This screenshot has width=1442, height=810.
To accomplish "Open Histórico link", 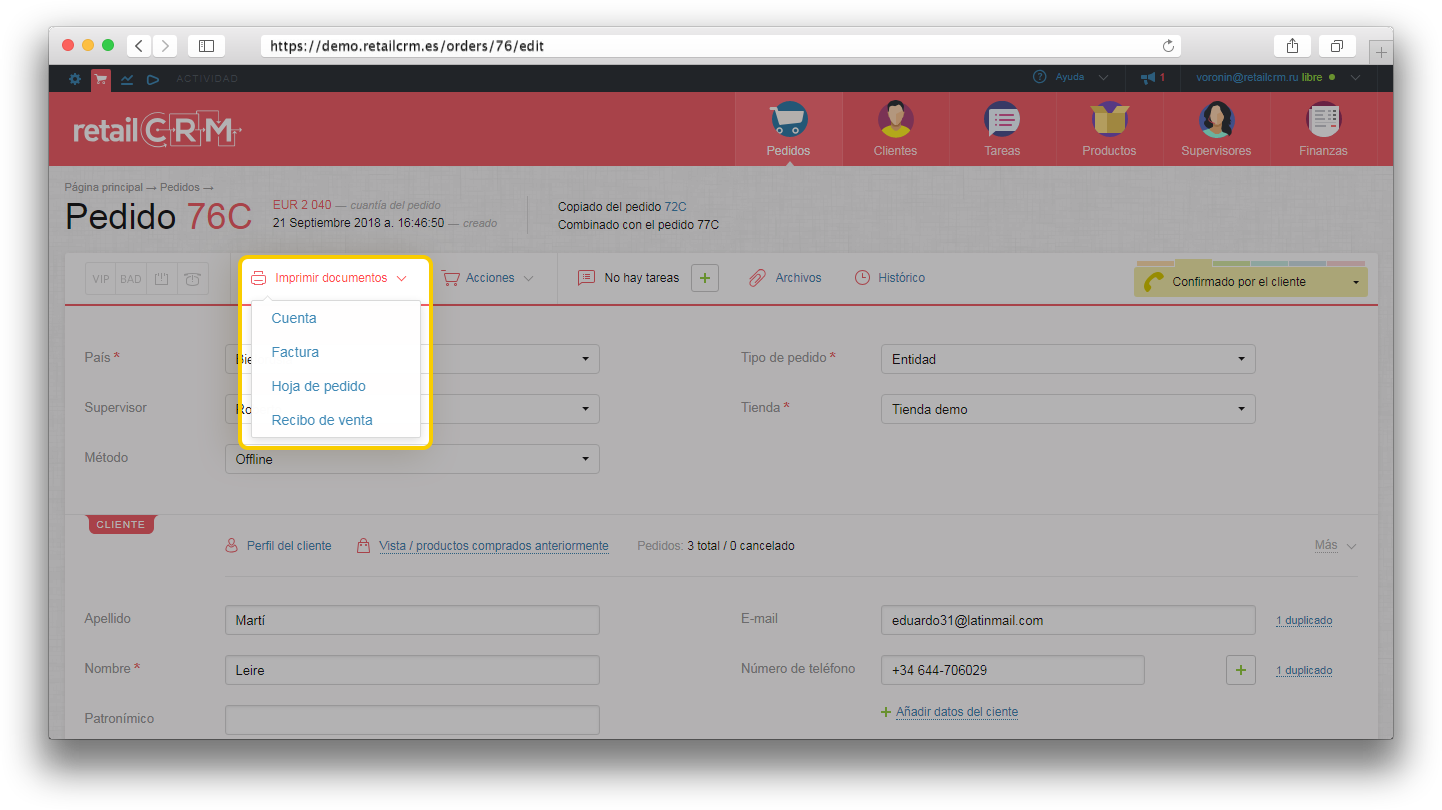I will [x=901, y=278].
